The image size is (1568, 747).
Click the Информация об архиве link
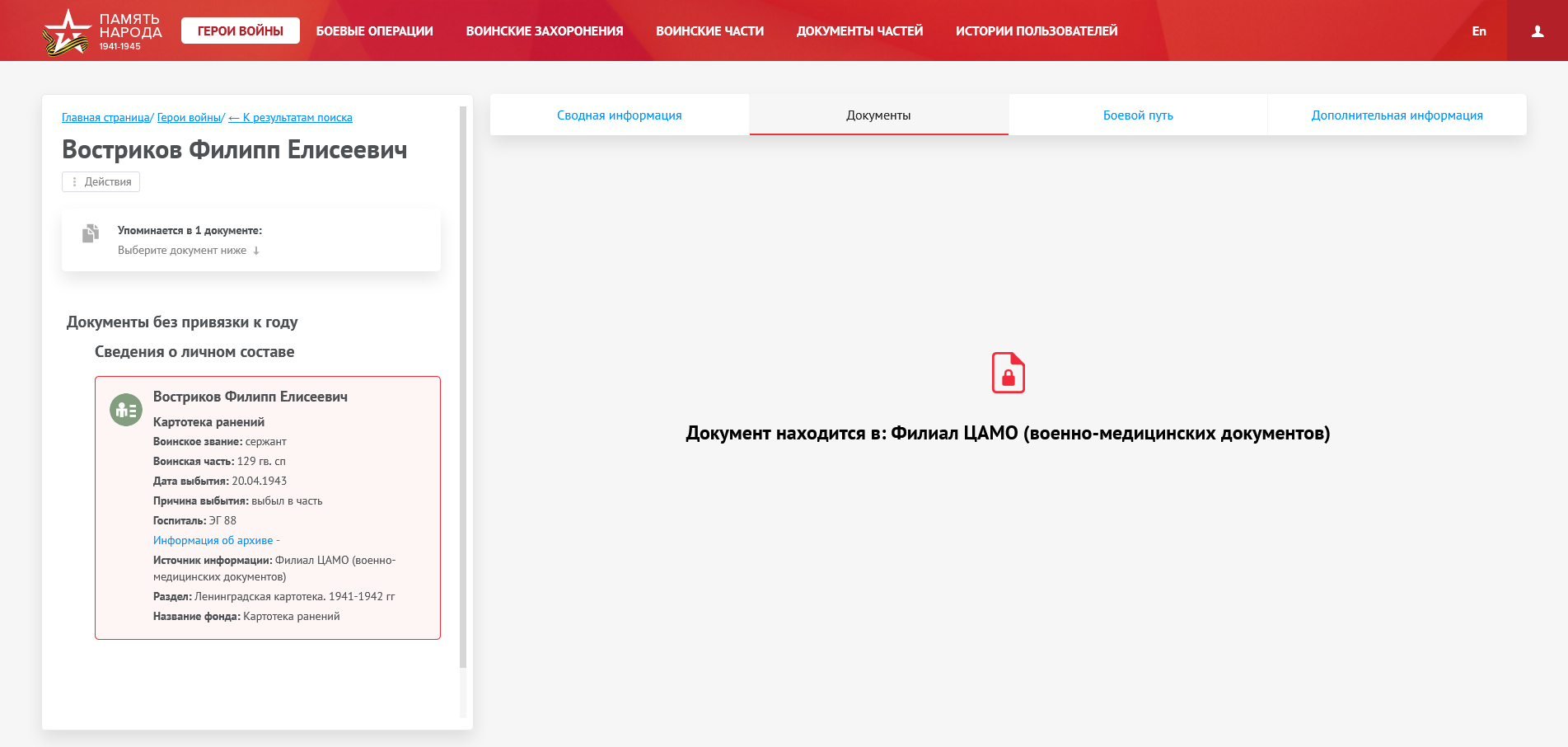213,541
